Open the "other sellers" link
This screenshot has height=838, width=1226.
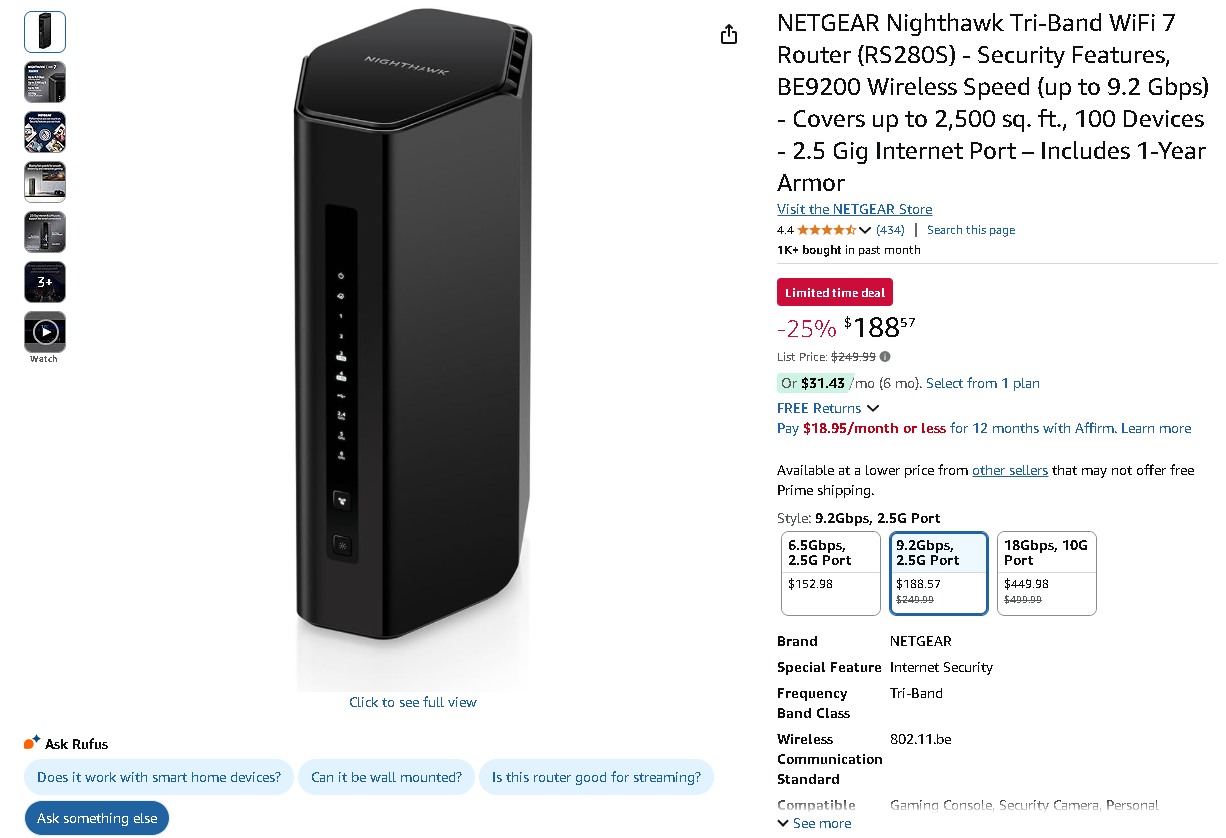tap(1009, 470)
